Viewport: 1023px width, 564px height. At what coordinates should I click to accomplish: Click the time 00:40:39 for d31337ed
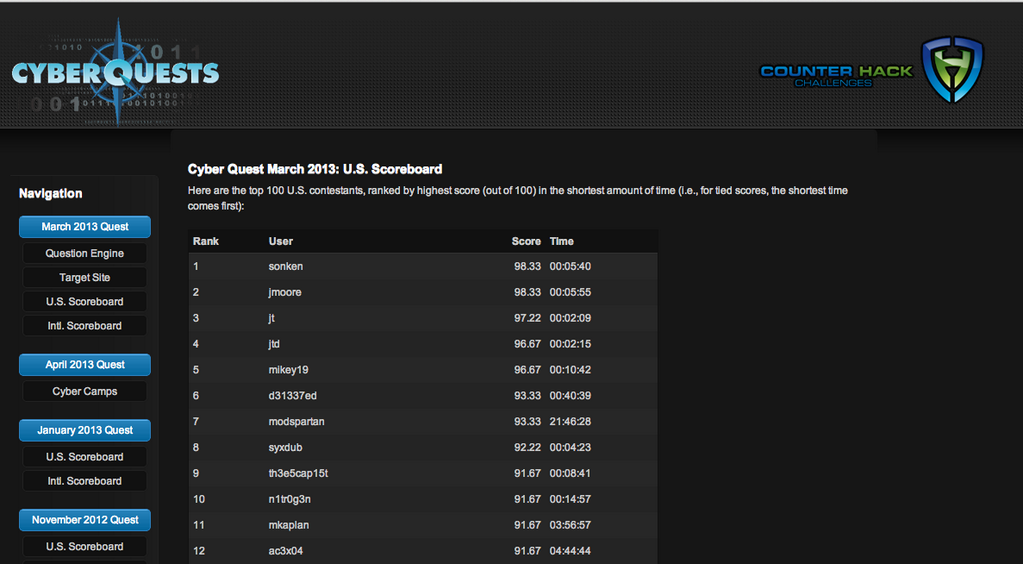coord(570,396)
